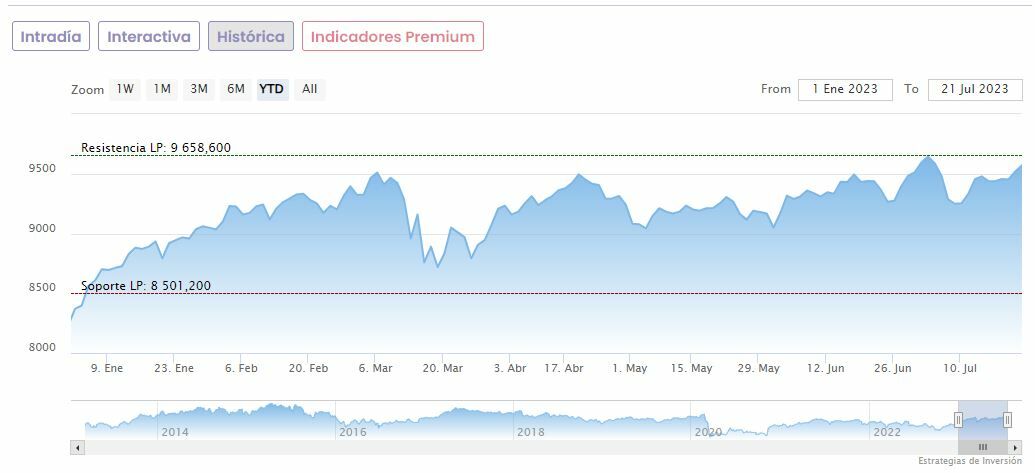Click the Resistencia LP 9 658,600 label
The image size is (1035, 473).
[156, 148]
